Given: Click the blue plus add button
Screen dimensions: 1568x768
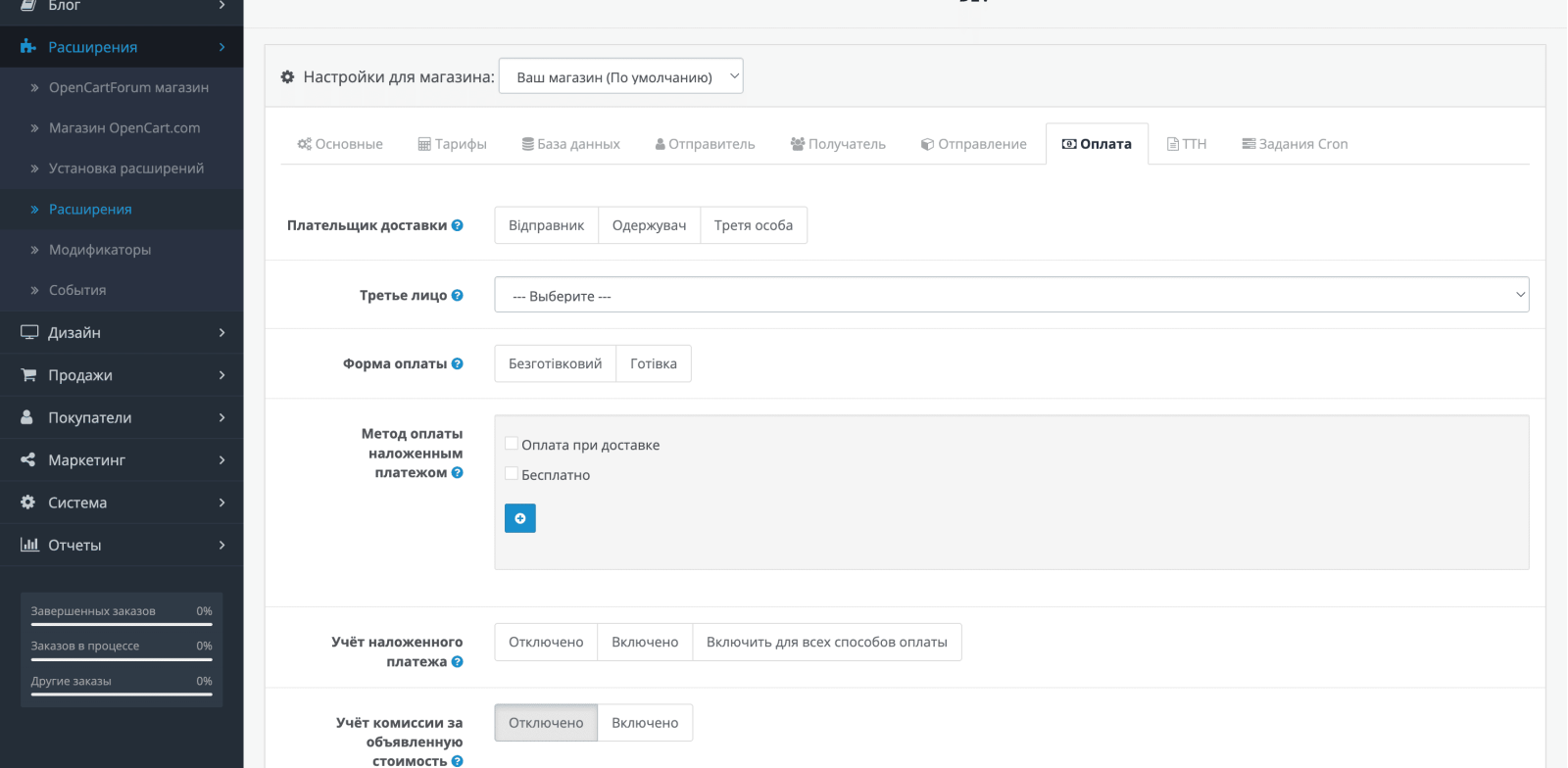Looking at the screenshot, I should click(520, 518).
